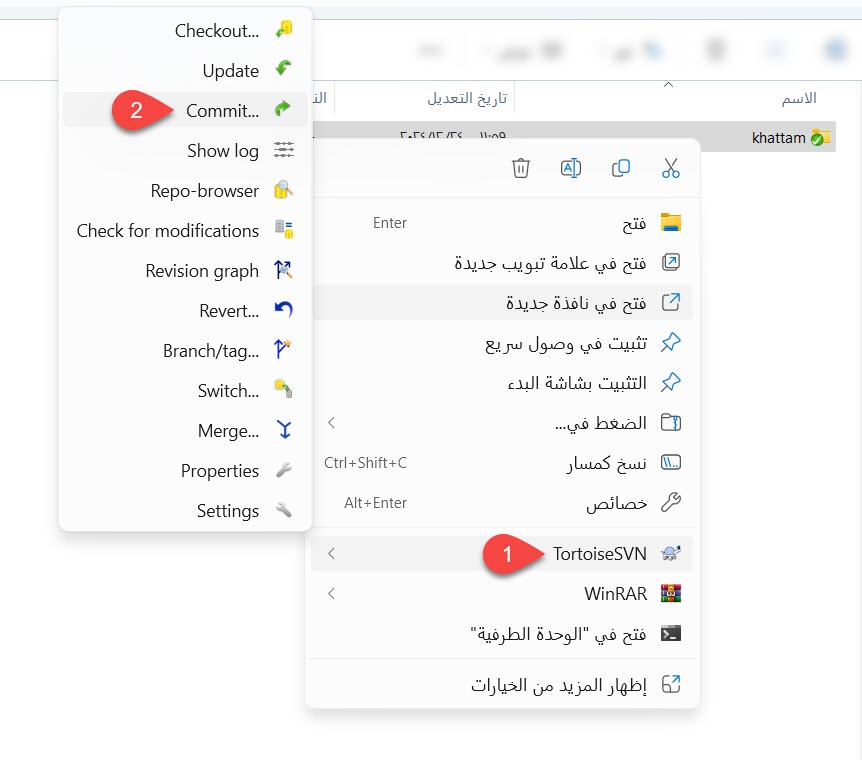Select the khattam folder row
This screenshot has height=760, width=862.
click(574, 136)
